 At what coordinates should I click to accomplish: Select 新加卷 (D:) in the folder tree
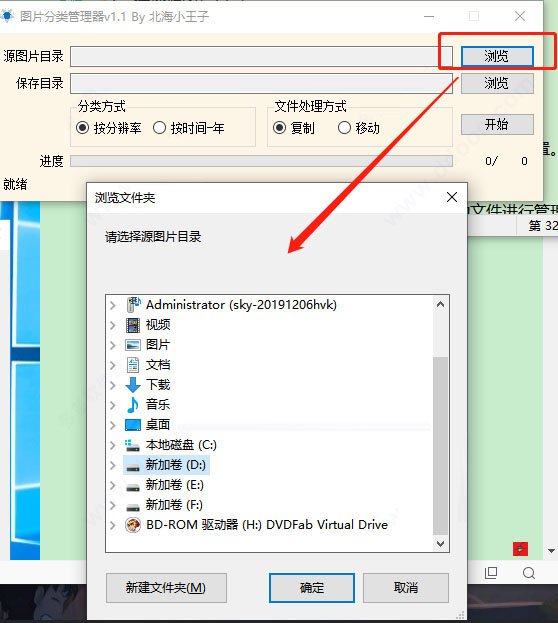tap(166, 465)
